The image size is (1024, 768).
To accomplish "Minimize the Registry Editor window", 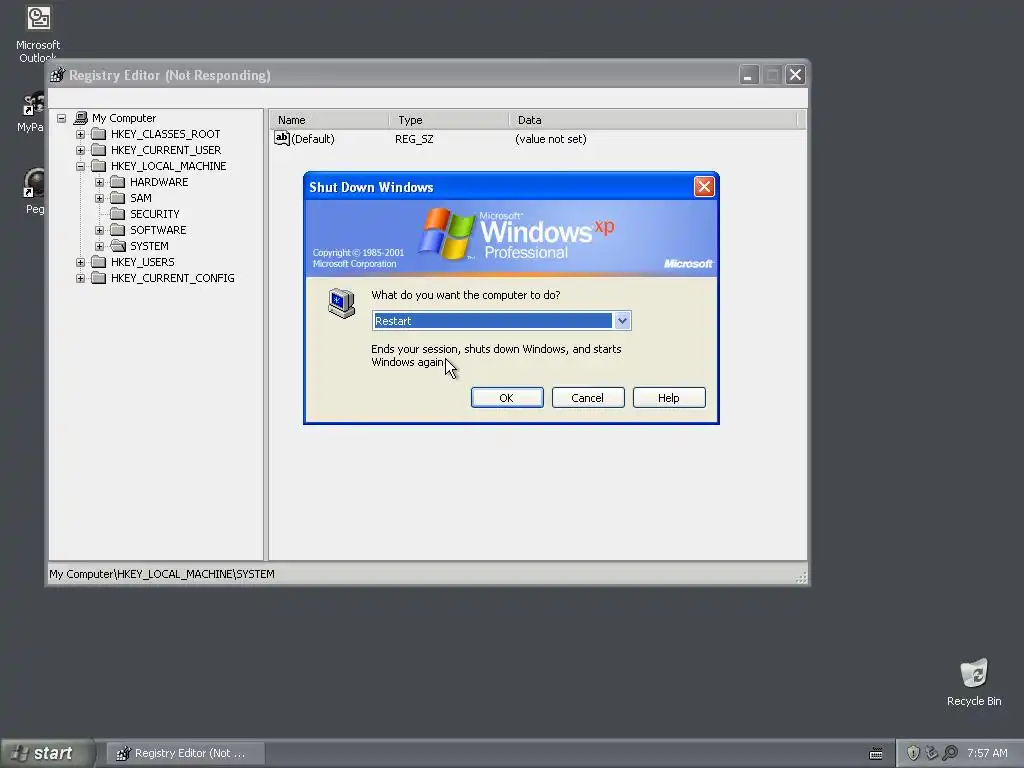I will point(748,75).
